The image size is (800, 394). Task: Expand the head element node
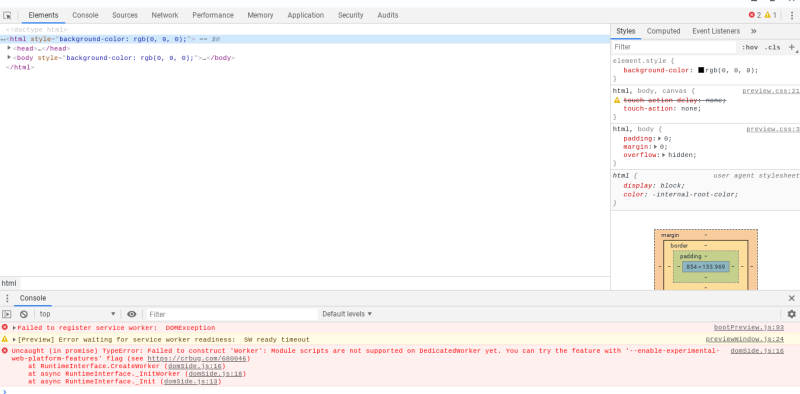tap(9, 48)
